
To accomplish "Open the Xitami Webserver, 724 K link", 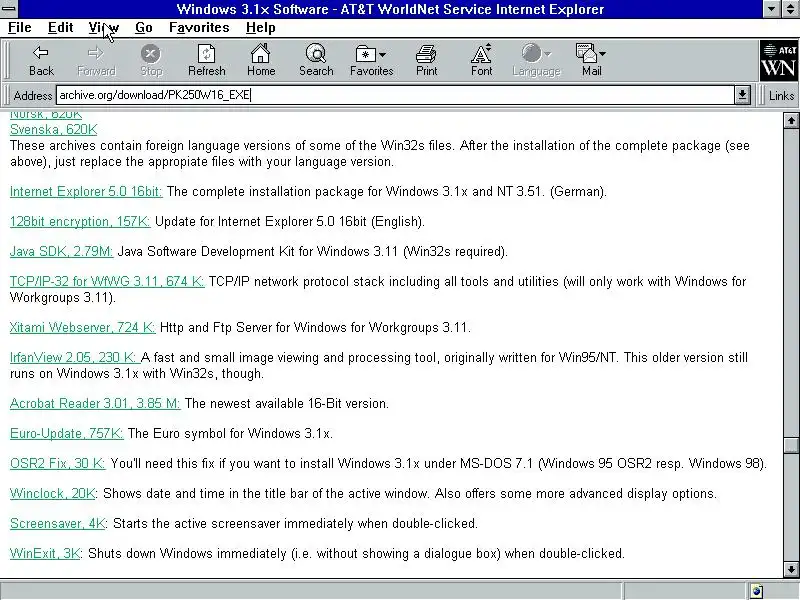I will point(83,327).
